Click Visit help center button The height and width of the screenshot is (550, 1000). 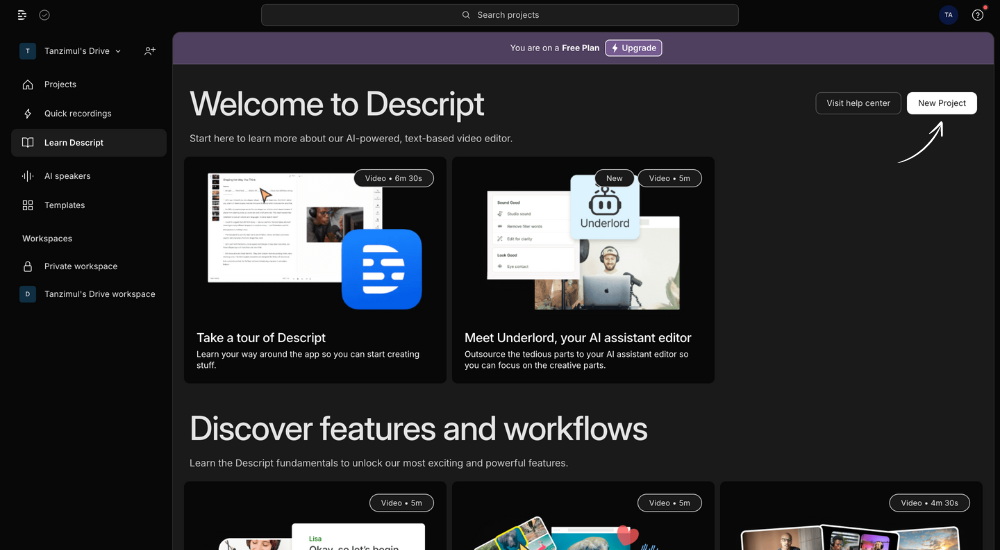pyautogui.click(x=858, y=103)
